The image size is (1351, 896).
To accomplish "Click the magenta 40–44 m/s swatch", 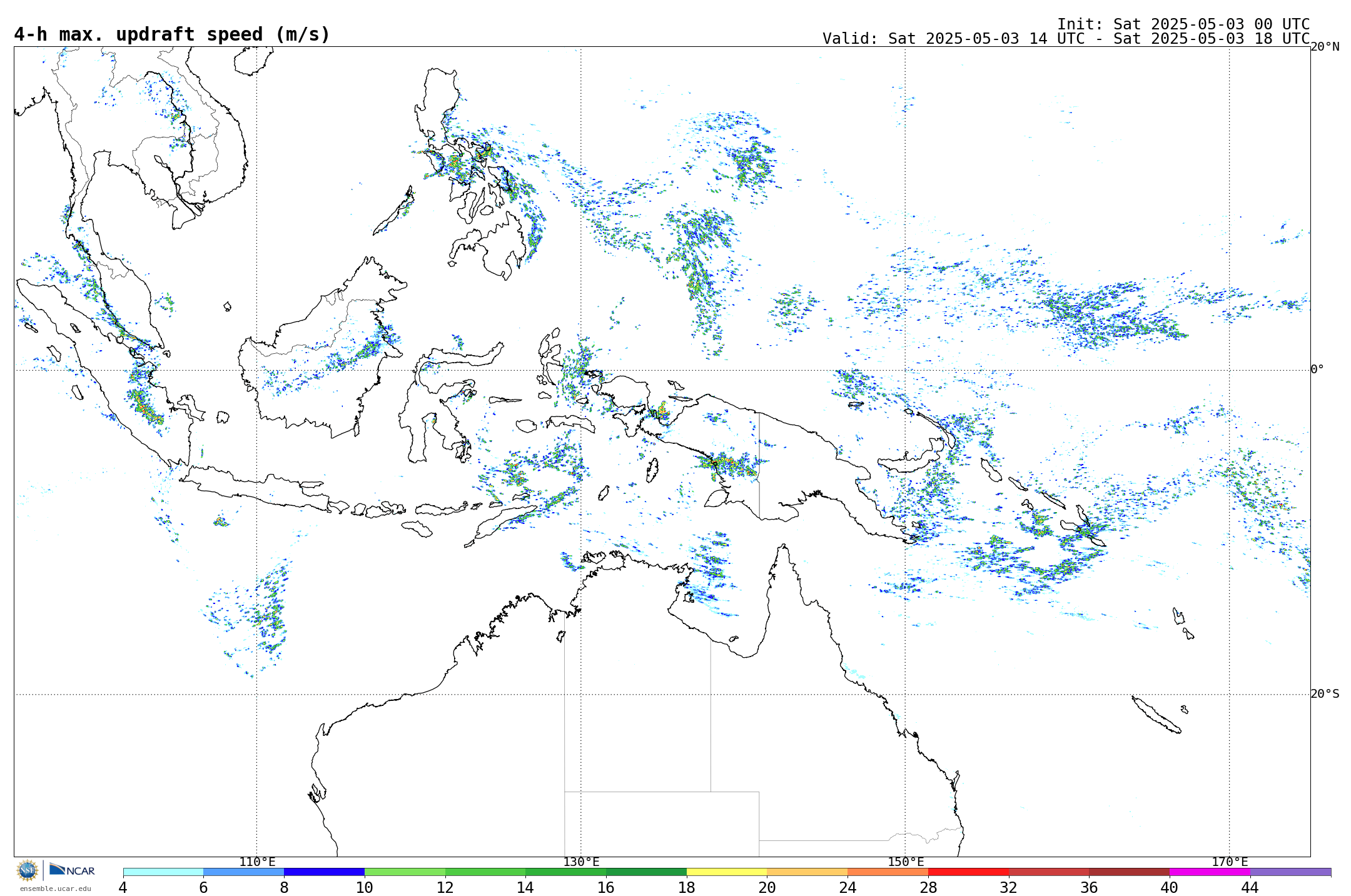I will pos(1210,872).
